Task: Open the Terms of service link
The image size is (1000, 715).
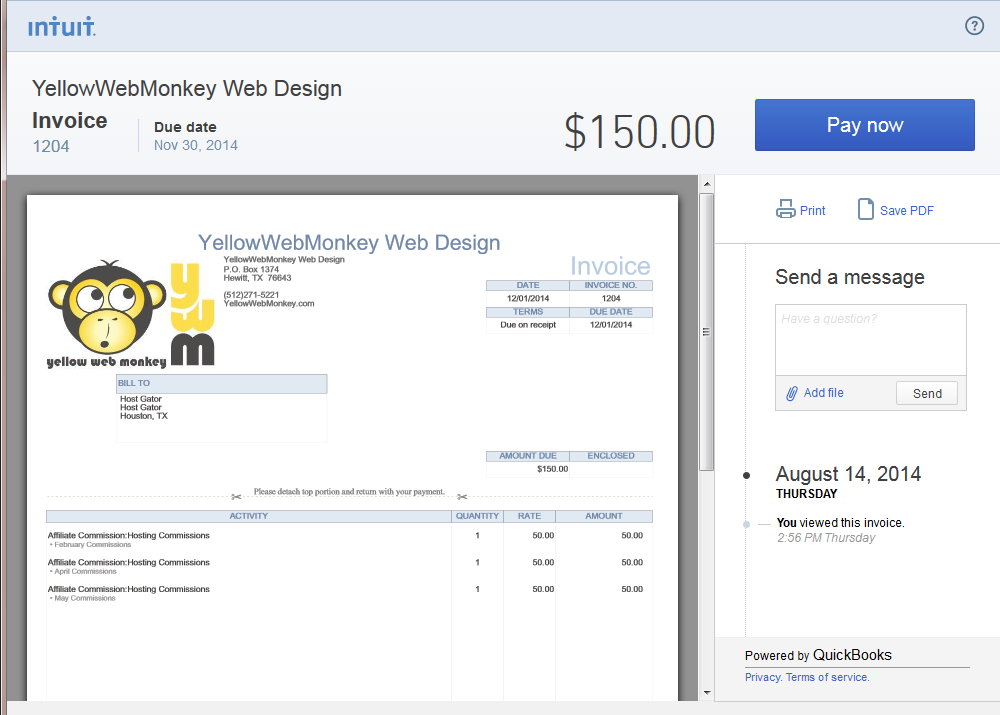Action: [827, 677]
